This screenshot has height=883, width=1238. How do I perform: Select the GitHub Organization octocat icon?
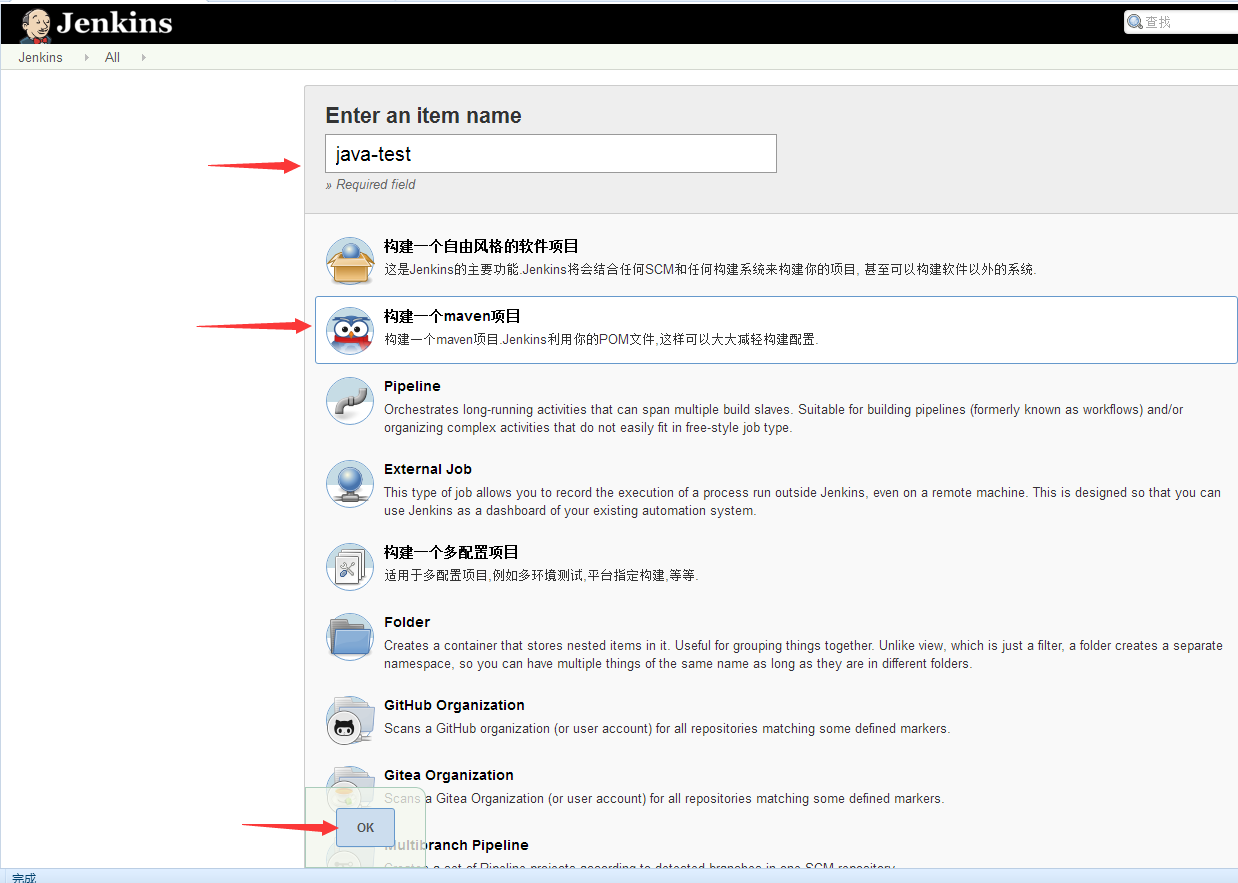[x=350, y=719]
